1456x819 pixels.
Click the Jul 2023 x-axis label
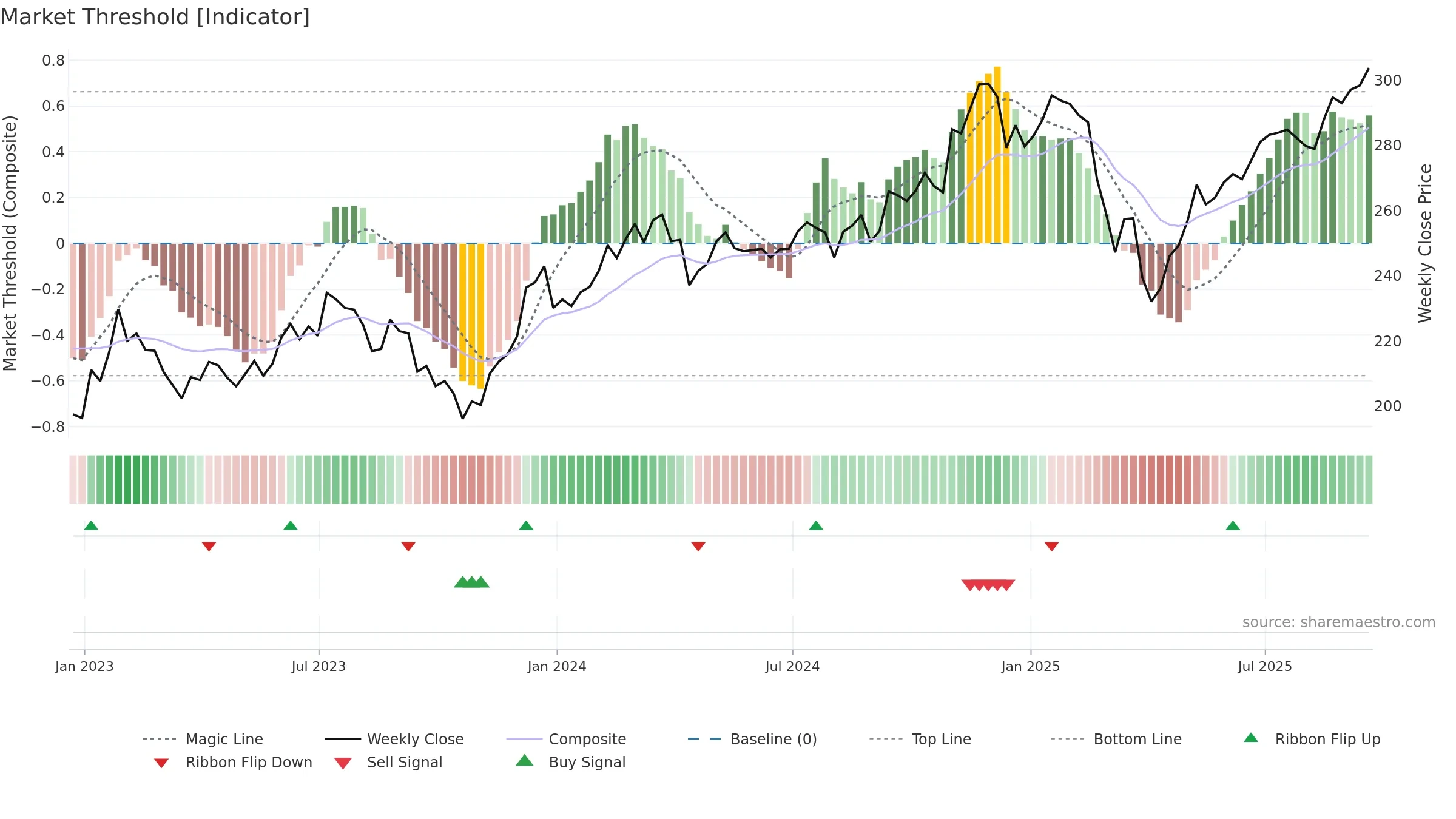tap(318, 667)
